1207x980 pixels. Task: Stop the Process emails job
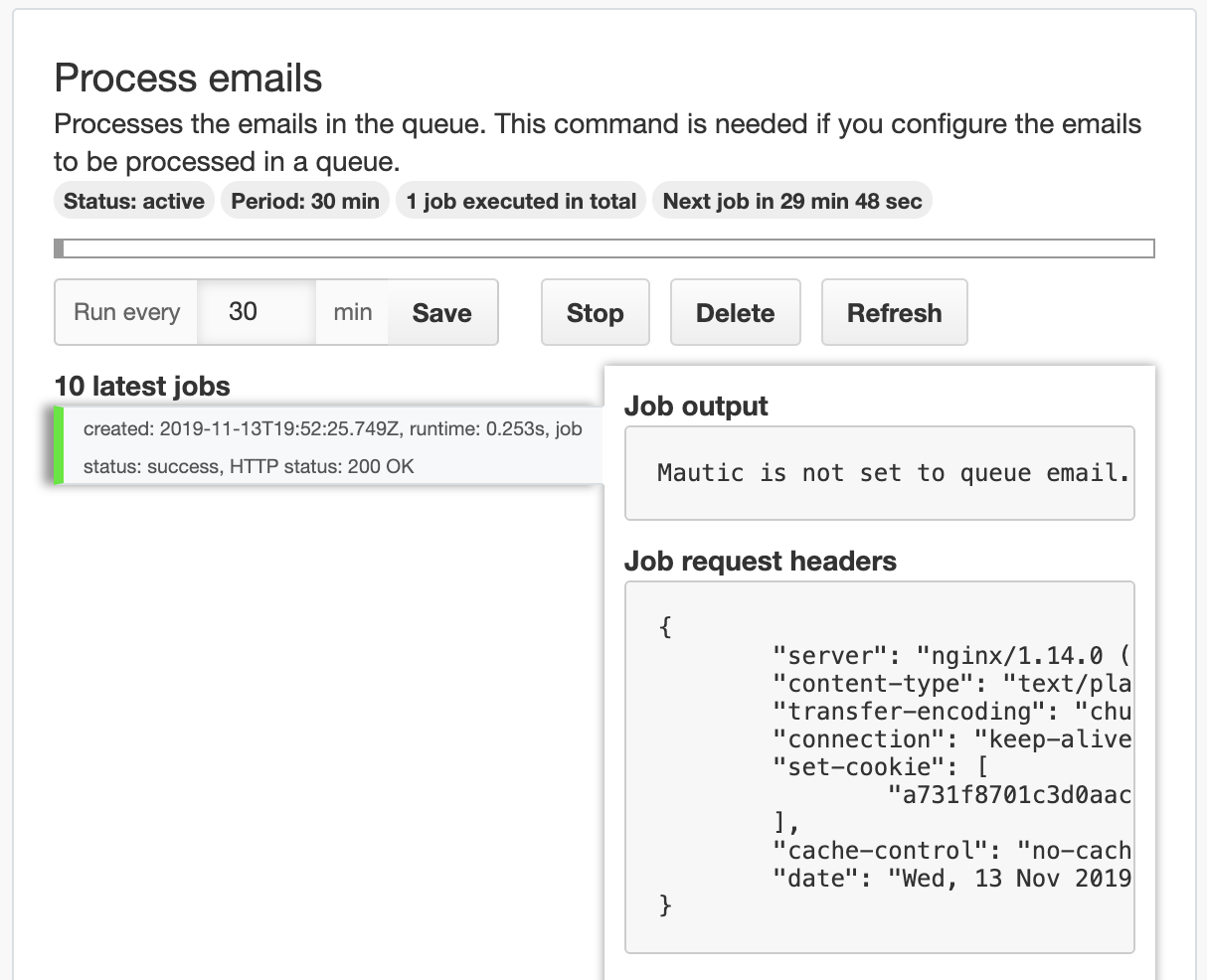pyautogui.click(x=595, y=312)
